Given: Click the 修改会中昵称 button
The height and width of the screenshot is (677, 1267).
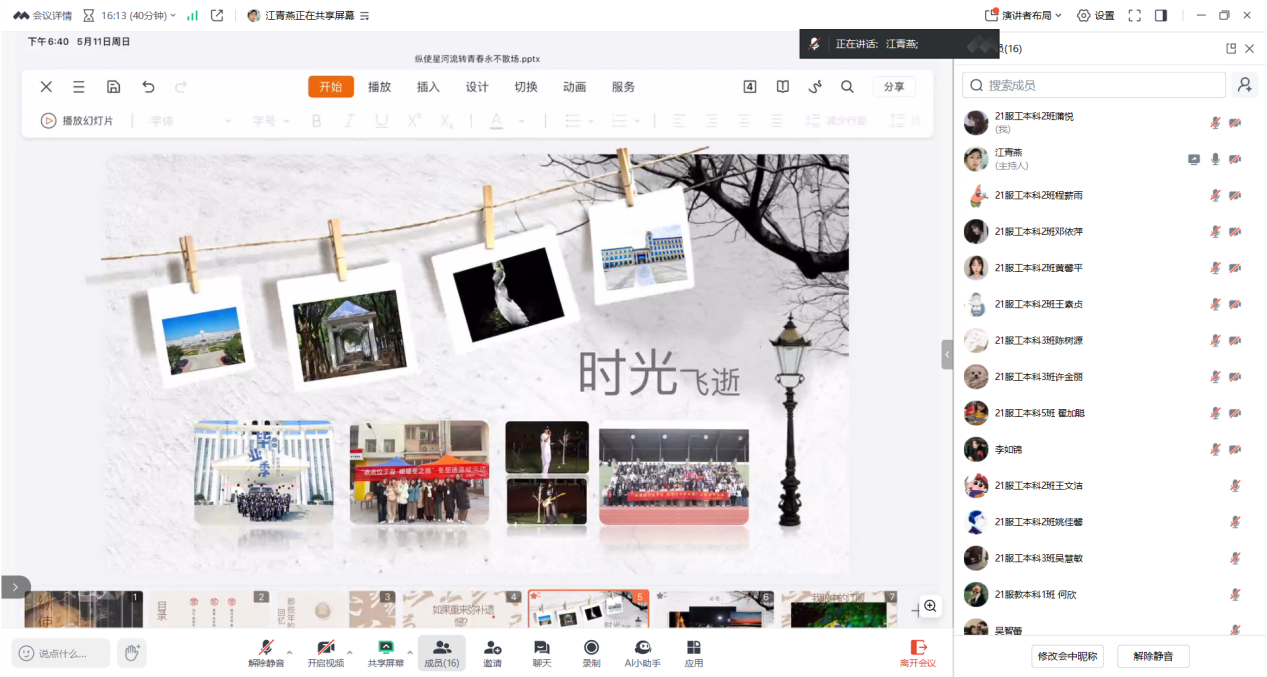Looking at the screenshot, I should tap(1068, 656).
